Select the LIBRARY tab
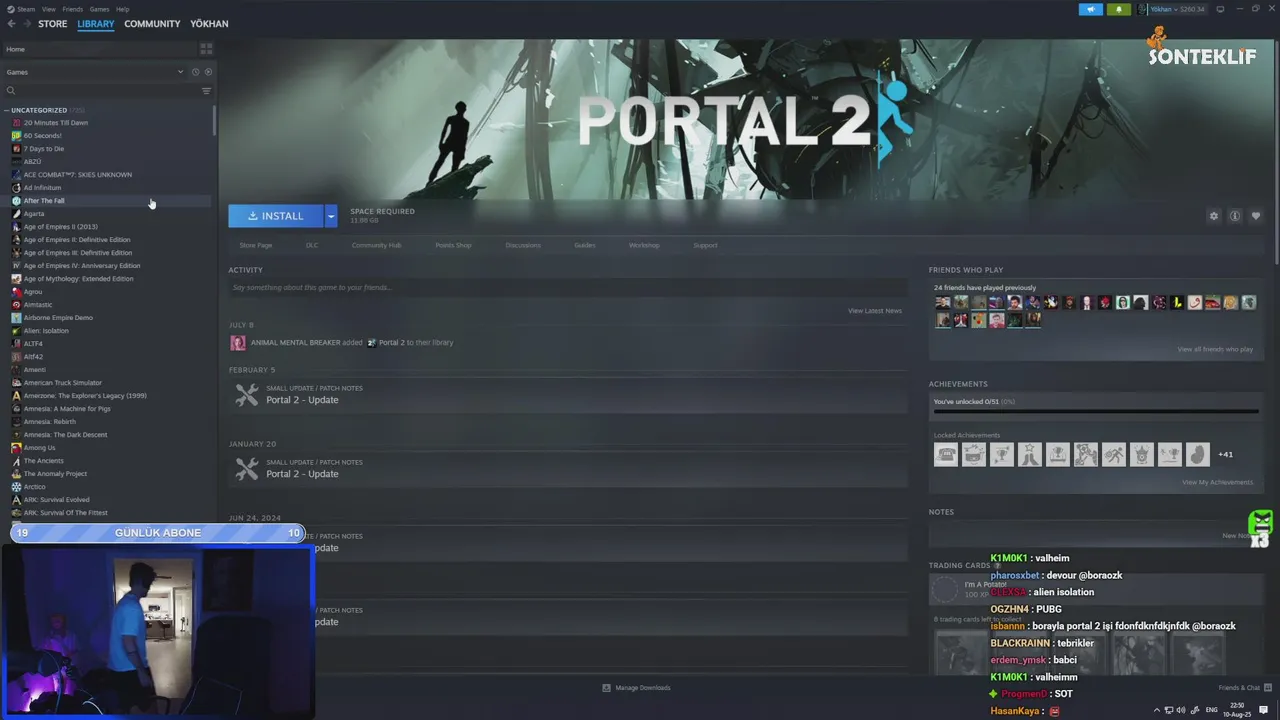 tap(96, 24)
